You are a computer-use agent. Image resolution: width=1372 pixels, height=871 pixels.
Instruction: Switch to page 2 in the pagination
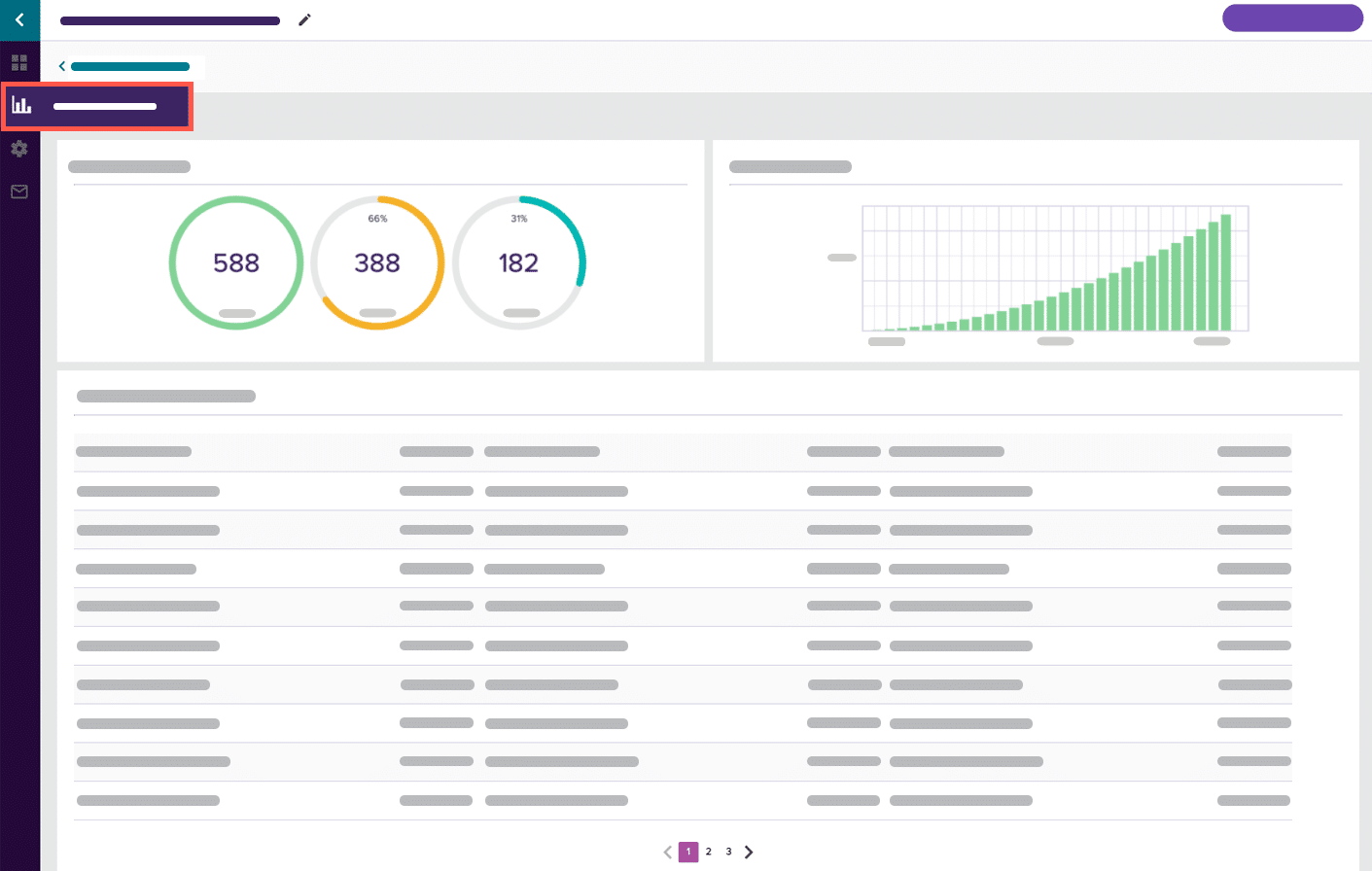(709, 852)
